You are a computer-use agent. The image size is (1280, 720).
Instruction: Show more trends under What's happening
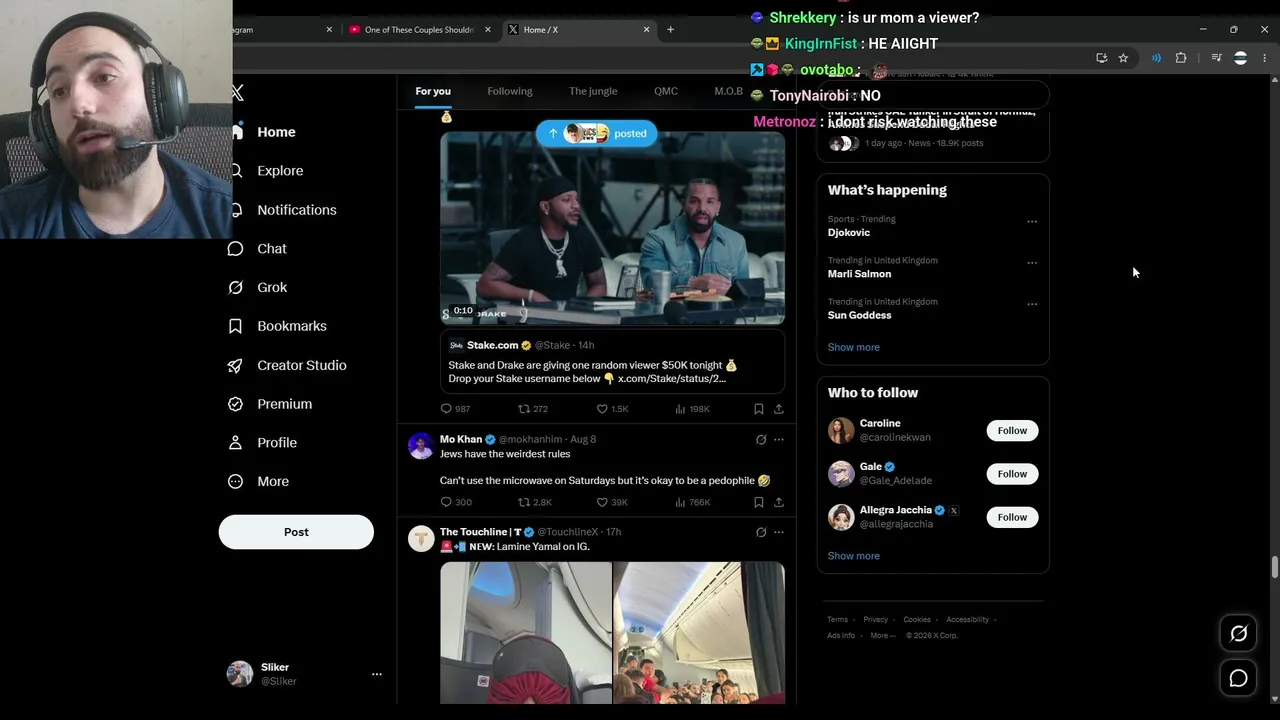point(854,347)
